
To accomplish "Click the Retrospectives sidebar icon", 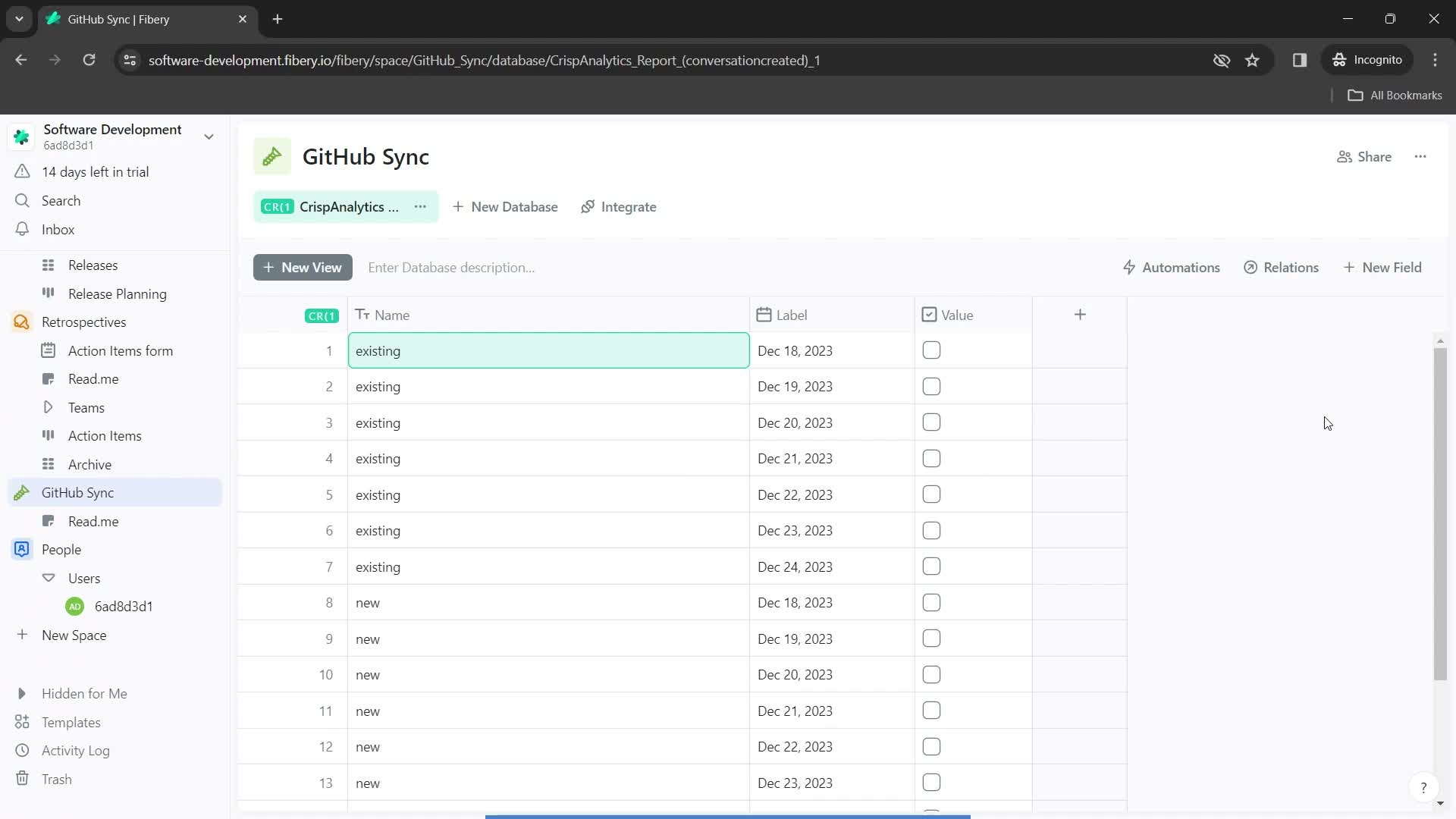I will (x=22, y=322).
